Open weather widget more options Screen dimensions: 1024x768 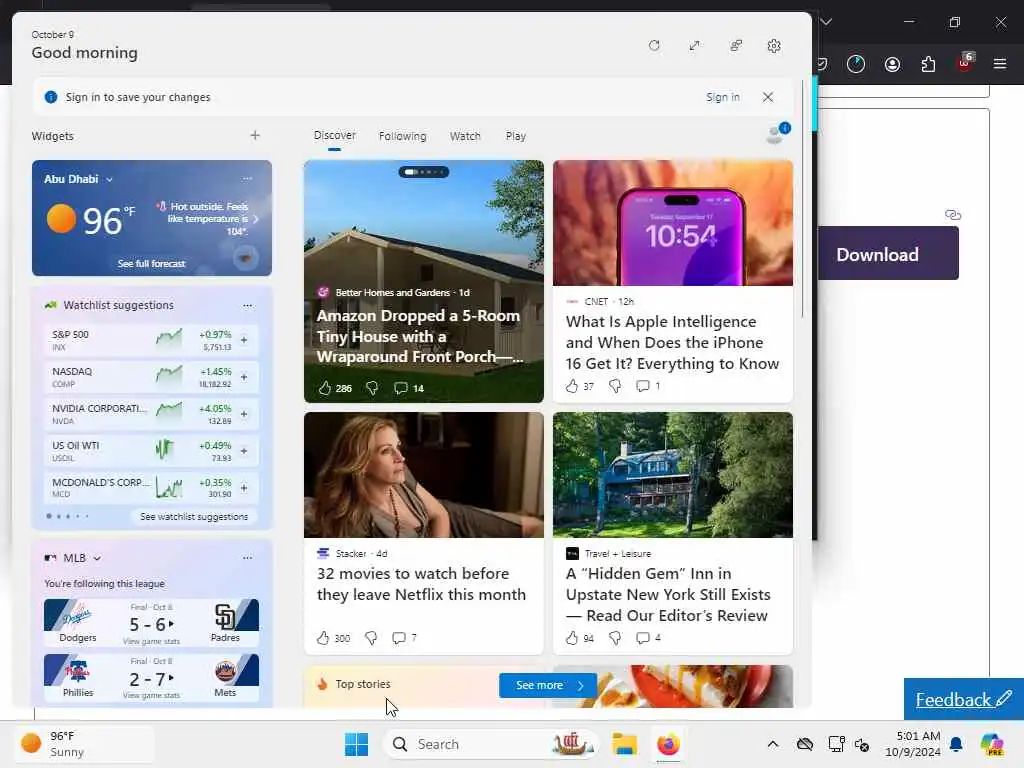click(x=247, y=178)
